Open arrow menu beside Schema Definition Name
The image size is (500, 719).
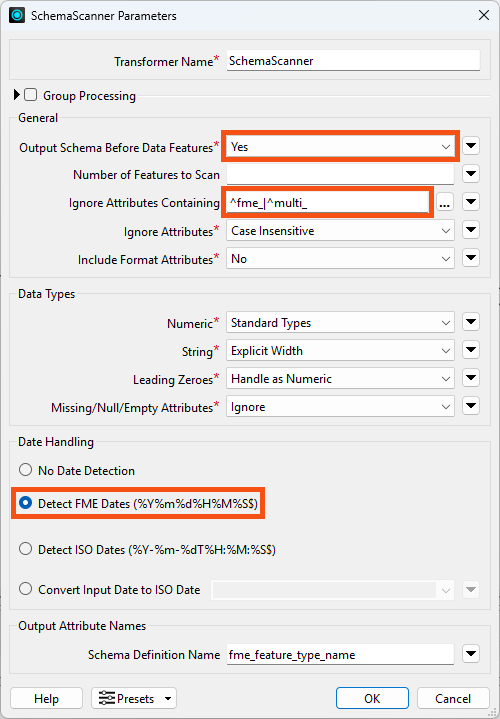pos(471,654)
